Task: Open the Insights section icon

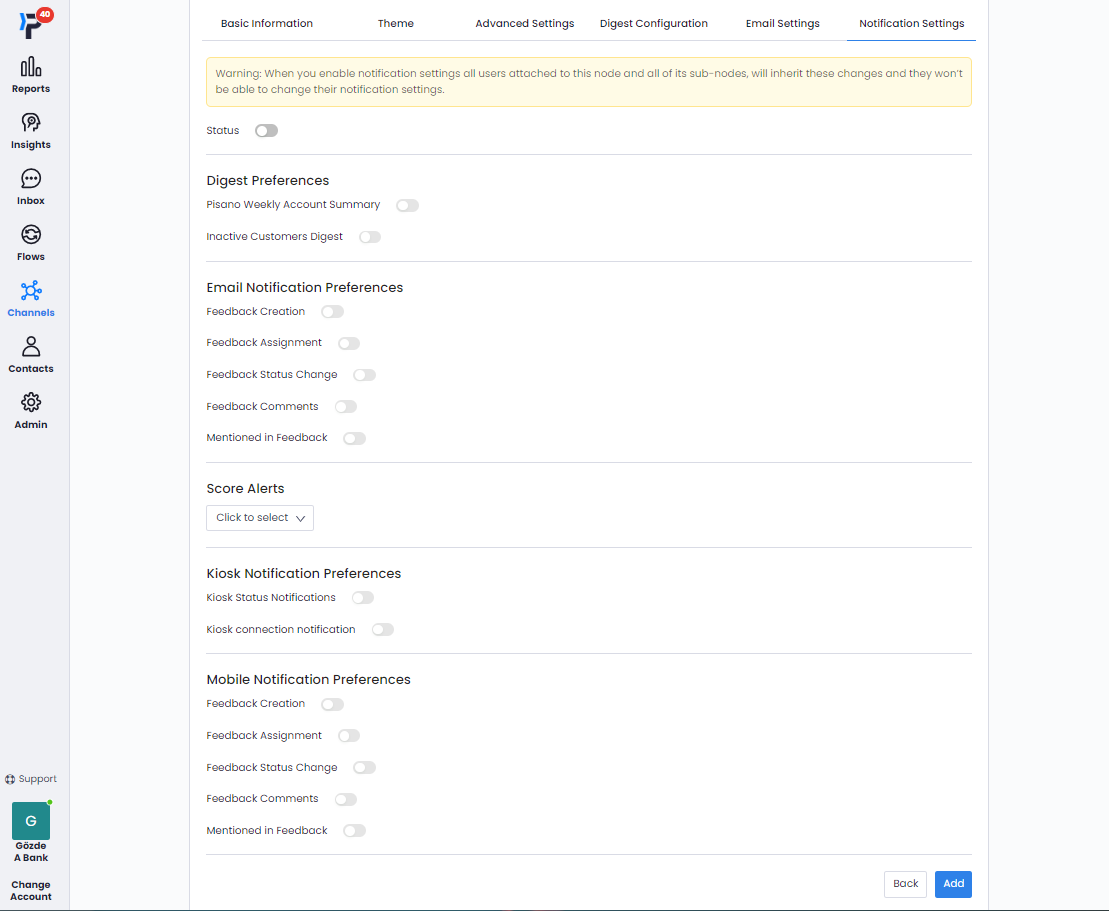Action: [x=31, y=123]
